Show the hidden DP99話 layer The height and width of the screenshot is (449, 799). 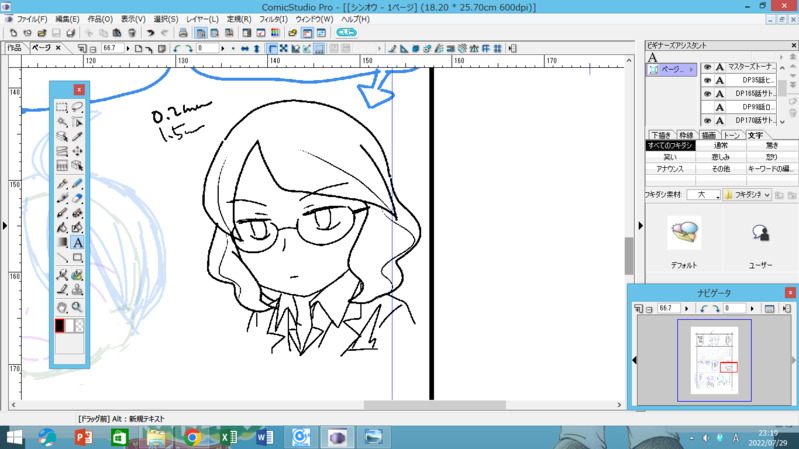point(707,107)
